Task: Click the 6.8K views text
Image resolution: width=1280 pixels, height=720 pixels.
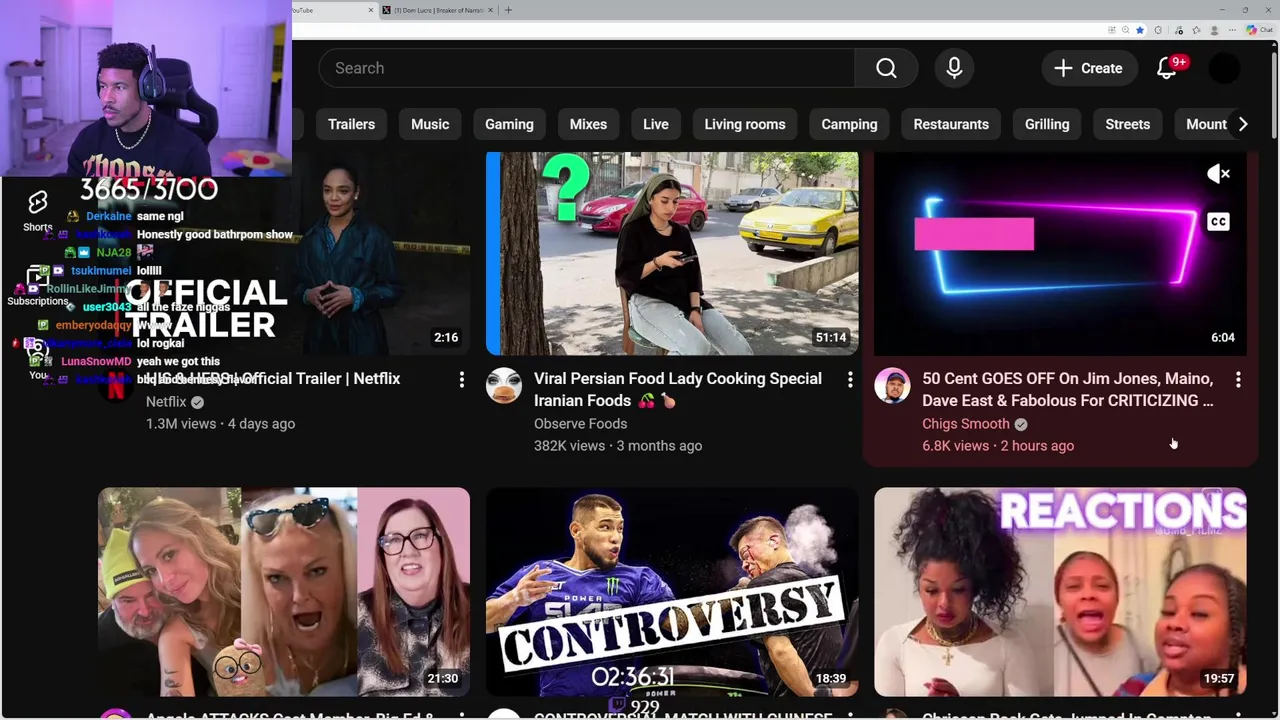Action: [x=955, y=446]
